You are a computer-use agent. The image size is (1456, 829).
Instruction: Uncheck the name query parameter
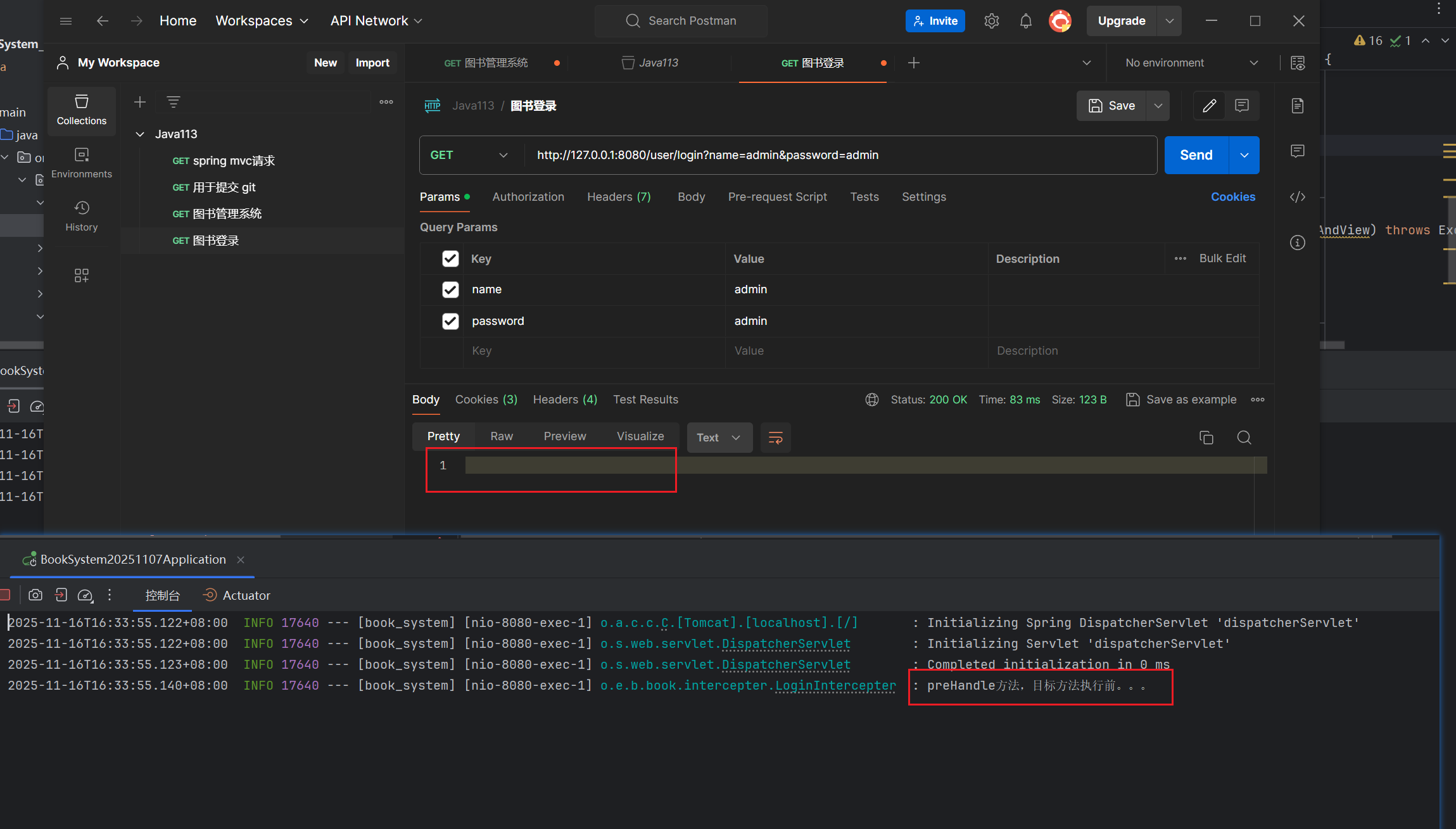pyautogui.click(x=450, y=289)
